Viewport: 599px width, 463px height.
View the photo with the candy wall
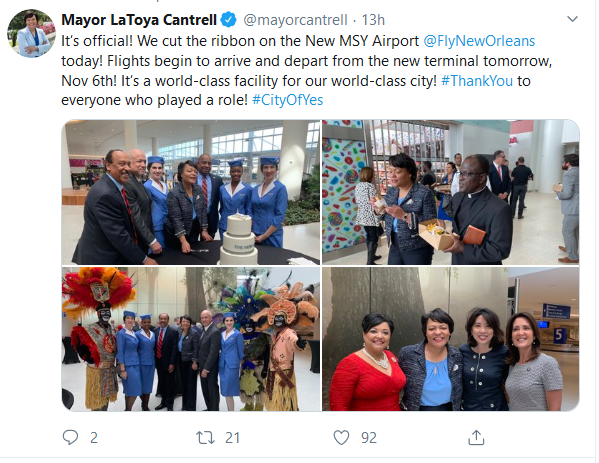(x=451, y=192)
